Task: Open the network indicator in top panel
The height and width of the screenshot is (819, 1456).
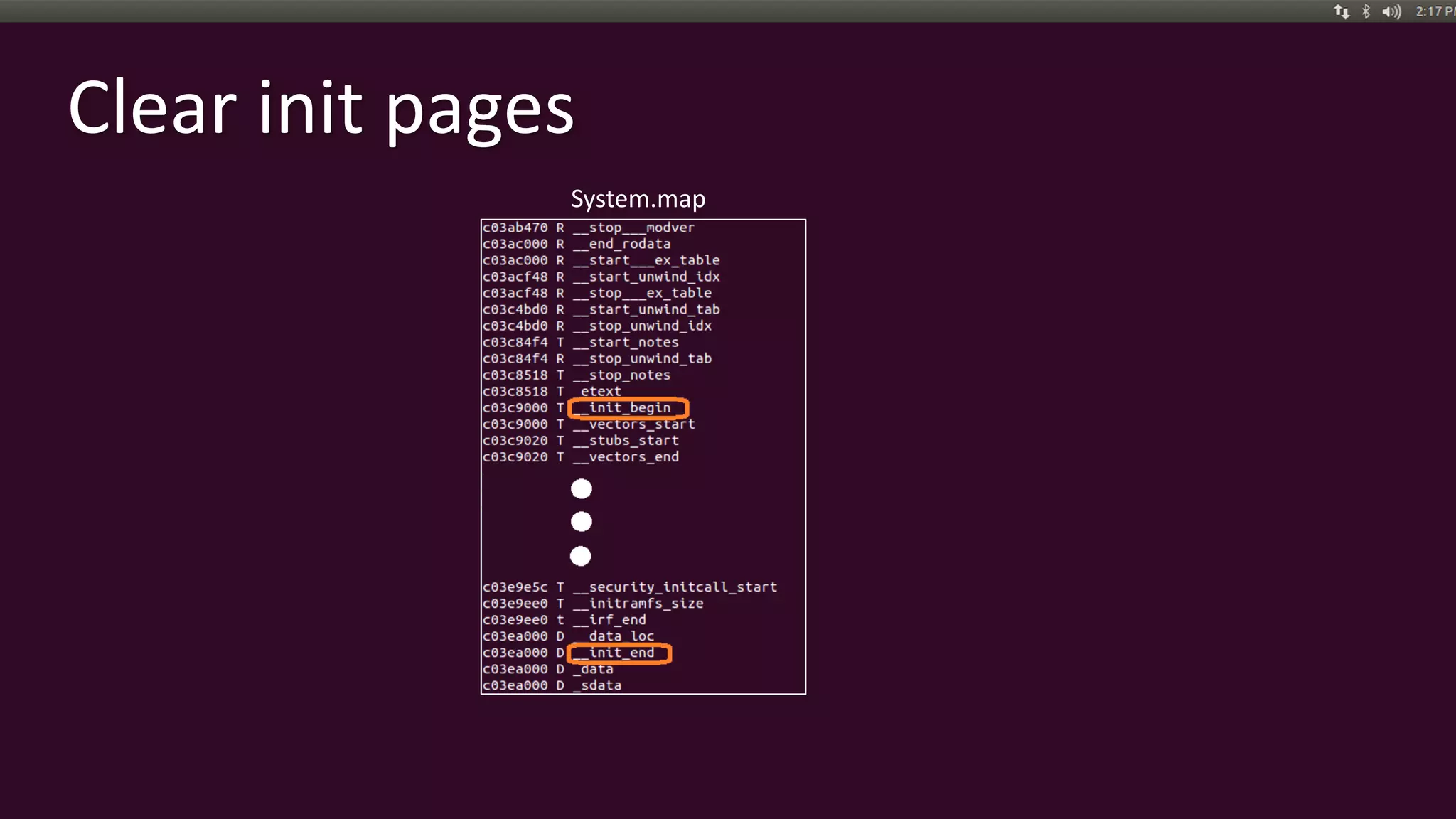Action: point(1342,11)
